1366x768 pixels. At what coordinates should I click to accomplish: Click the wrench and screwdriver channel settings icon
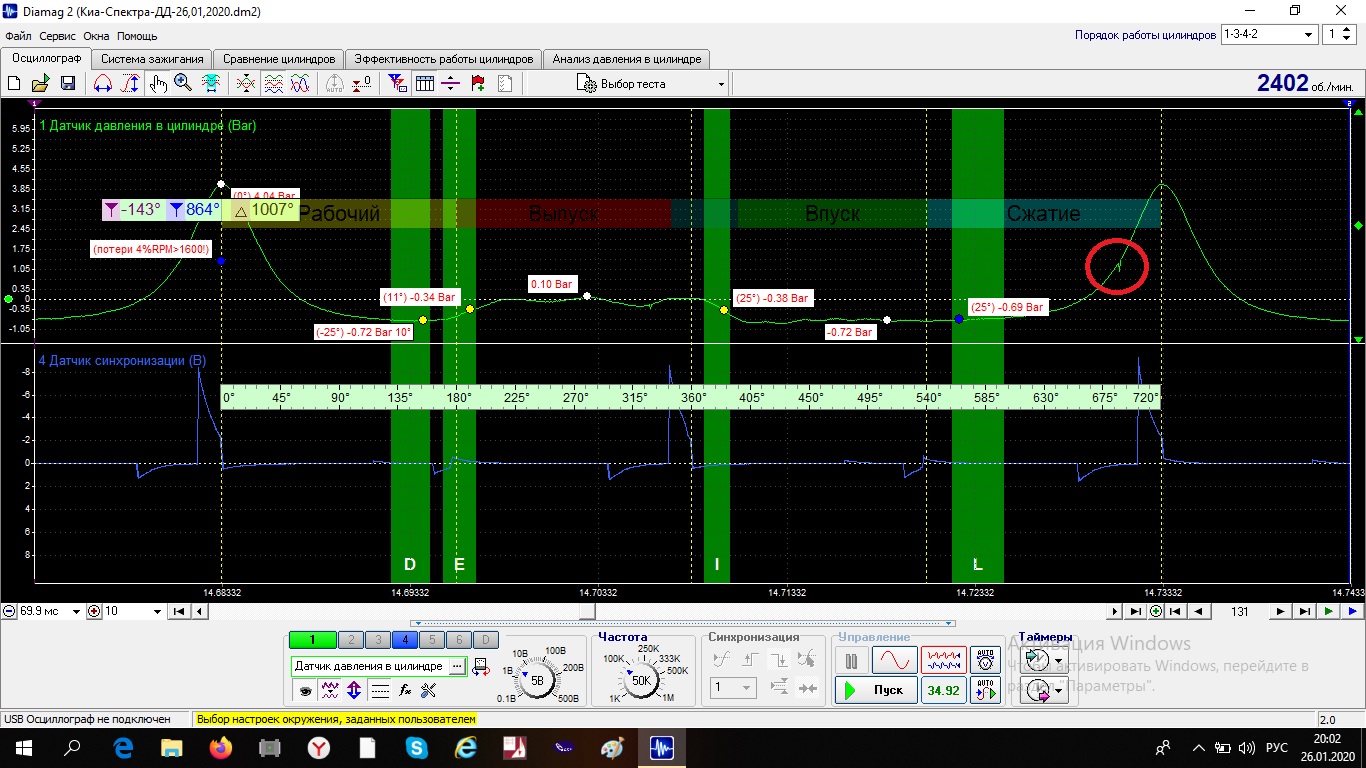pyautogui.click(x=429, y=690)
